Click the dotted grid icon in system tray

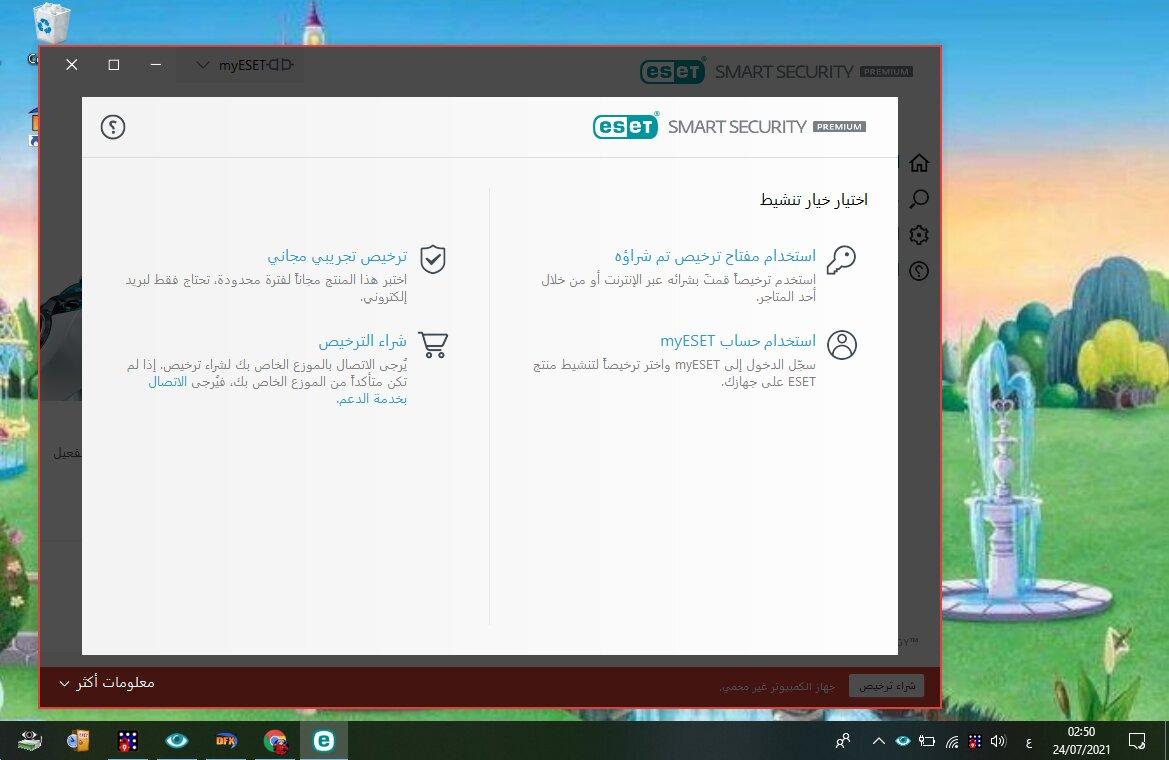974,741
